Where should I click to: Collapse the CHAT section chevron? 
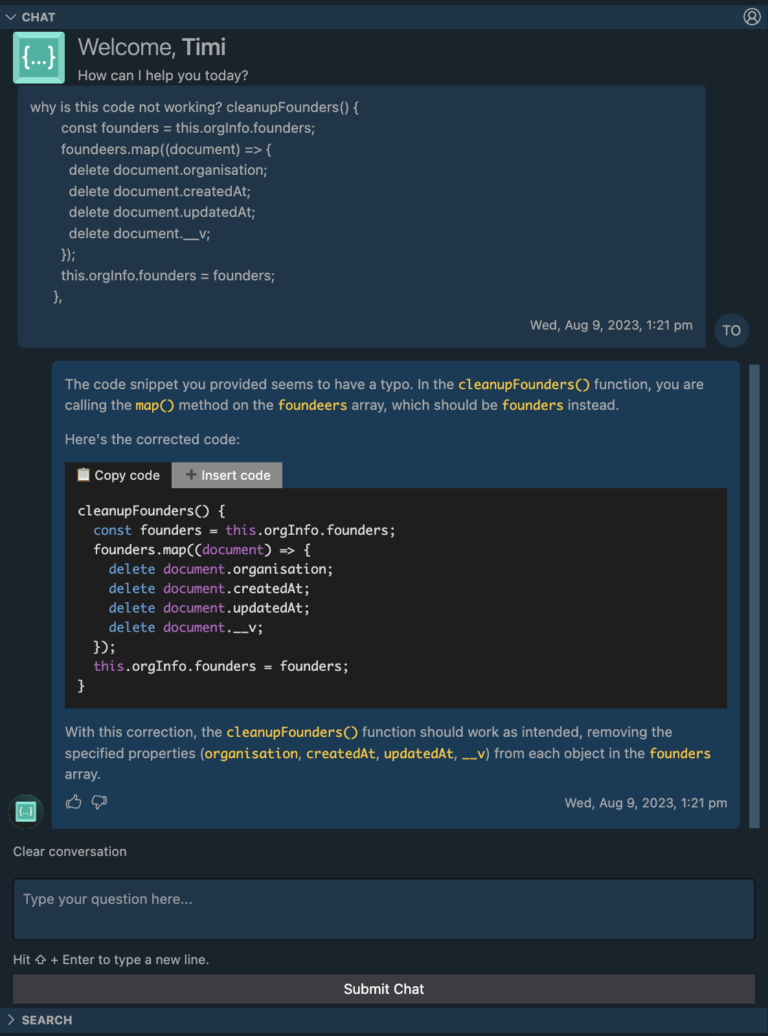pyautogui.click(x=11, y=17)
